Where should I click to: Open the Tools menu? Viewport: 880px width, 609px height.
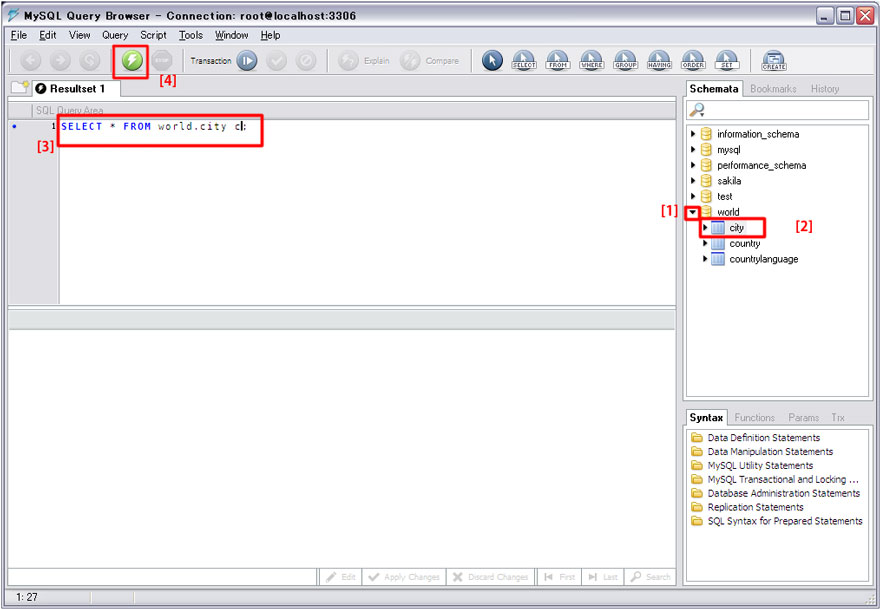pyautogui.click(x=191, y=35)
